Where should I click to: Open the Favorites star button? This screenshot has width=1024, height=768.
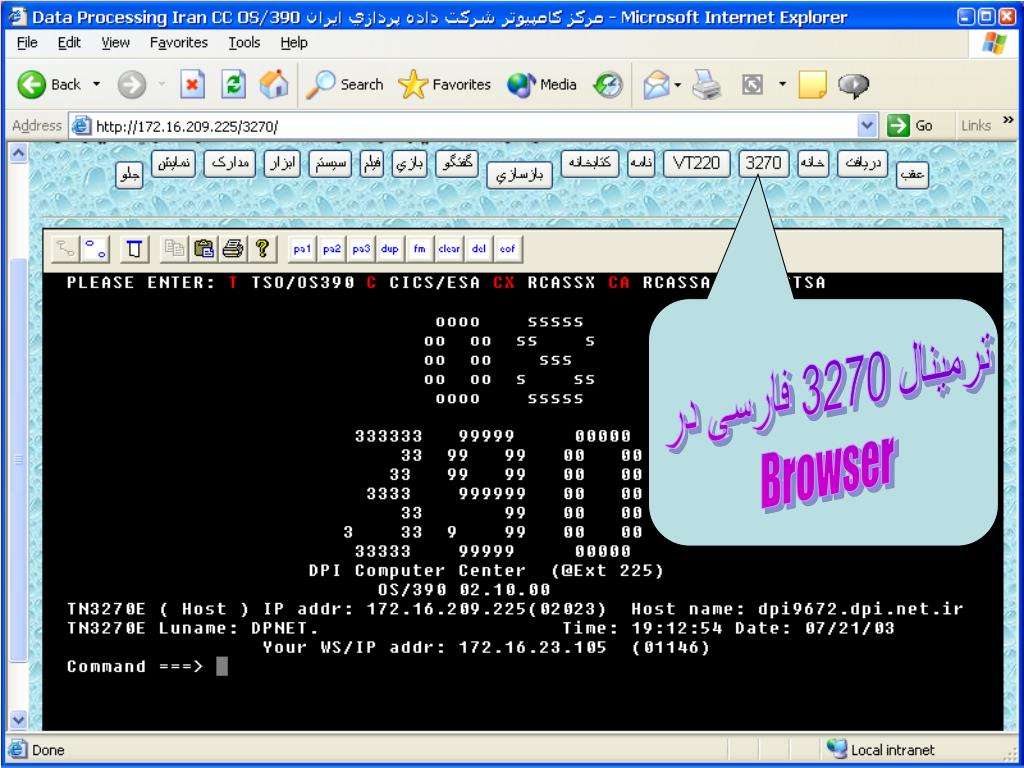tap(444, 84)
